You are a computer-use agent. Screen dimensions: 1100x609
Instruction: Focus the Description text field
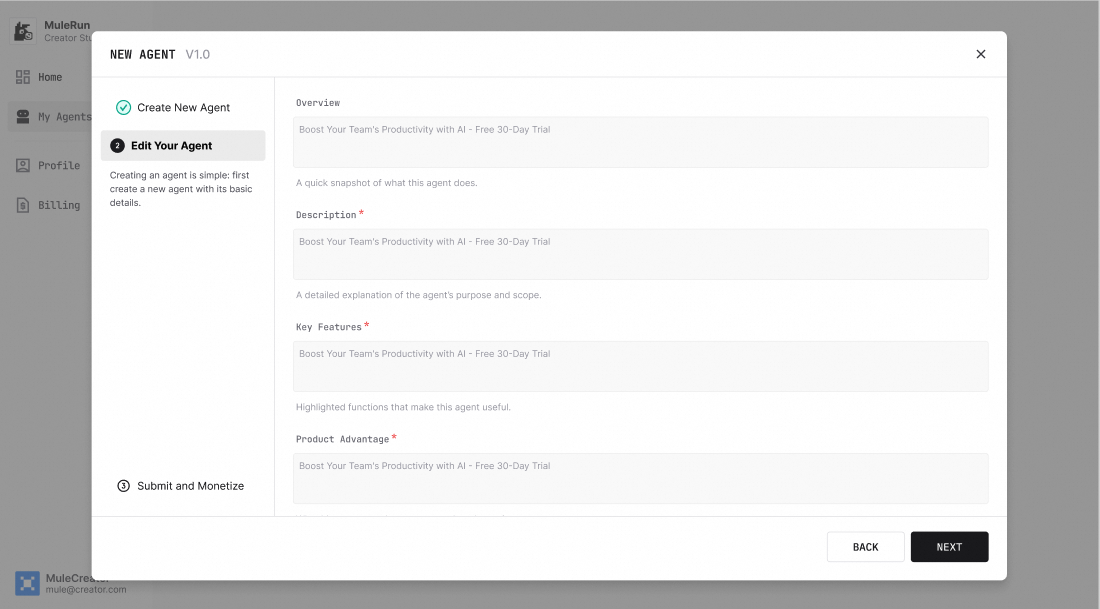(640, 255)
